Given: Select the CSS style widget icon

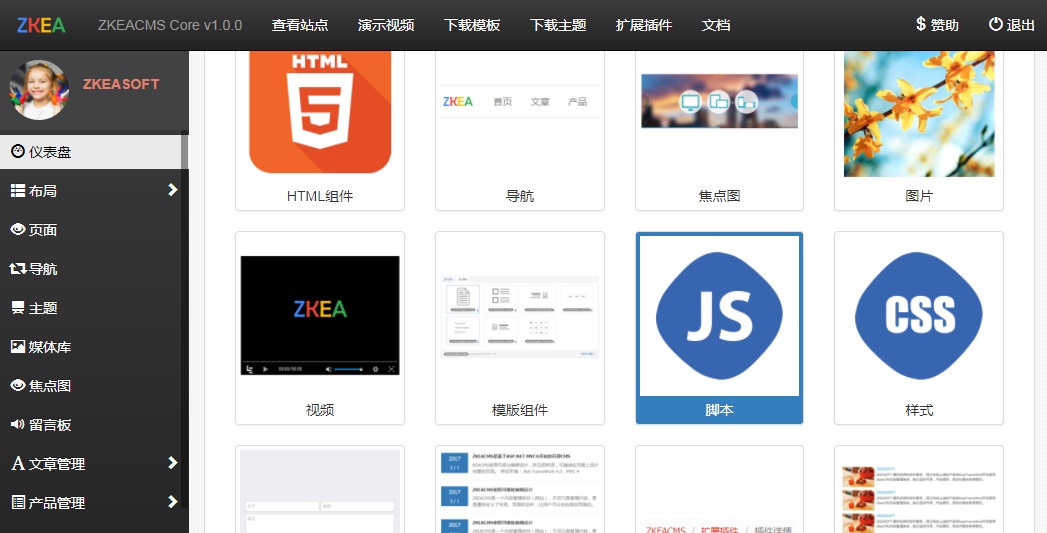Looking at the screenshot, I should click(919, 316).
